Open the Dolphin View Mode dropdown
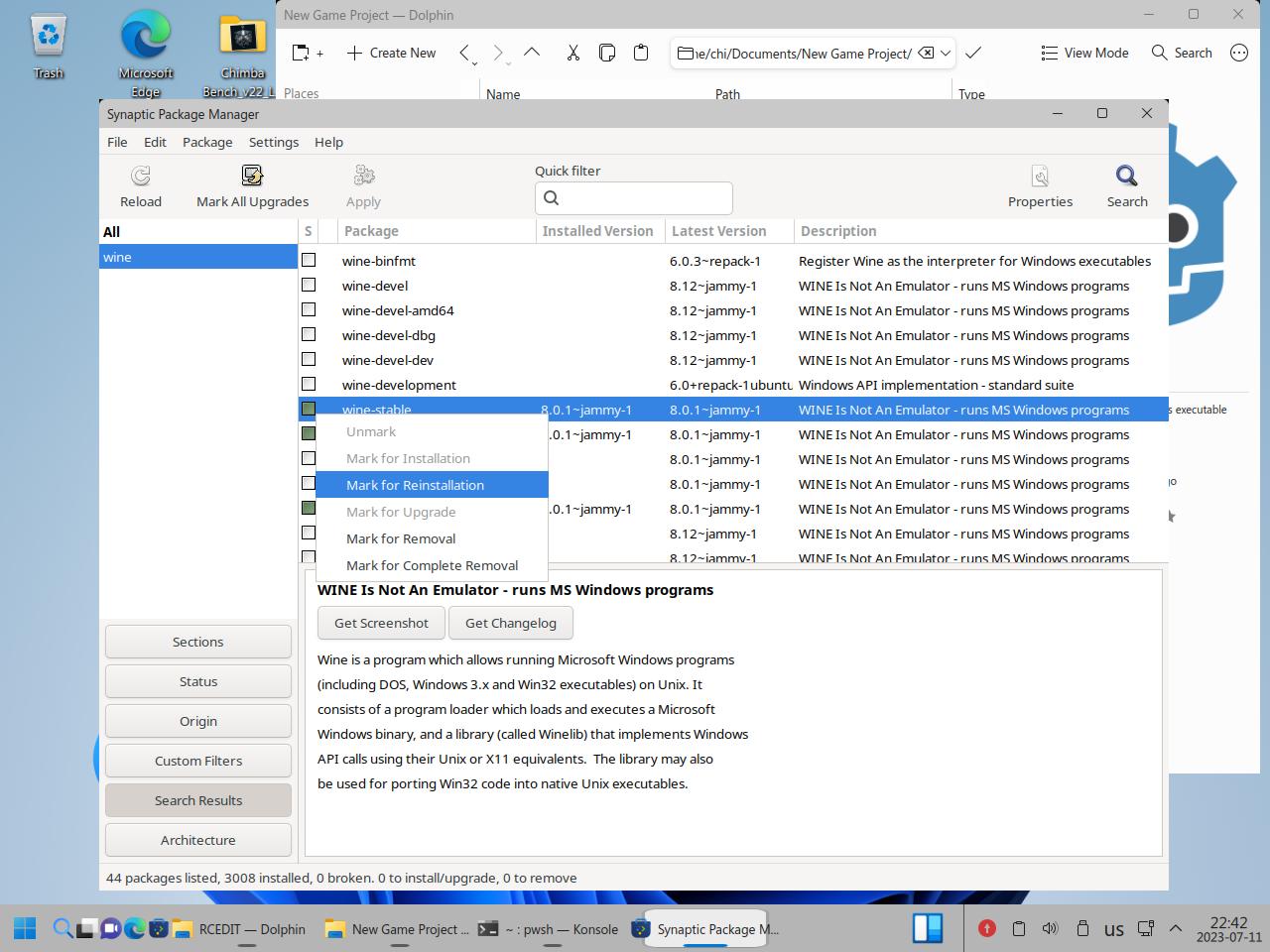 [1084, 54]
